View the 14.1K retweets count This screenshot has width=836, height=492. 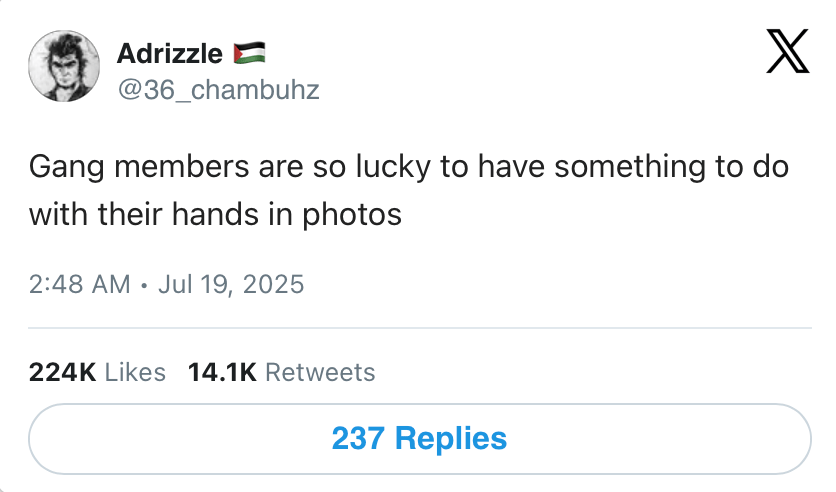tap(222, 372)
